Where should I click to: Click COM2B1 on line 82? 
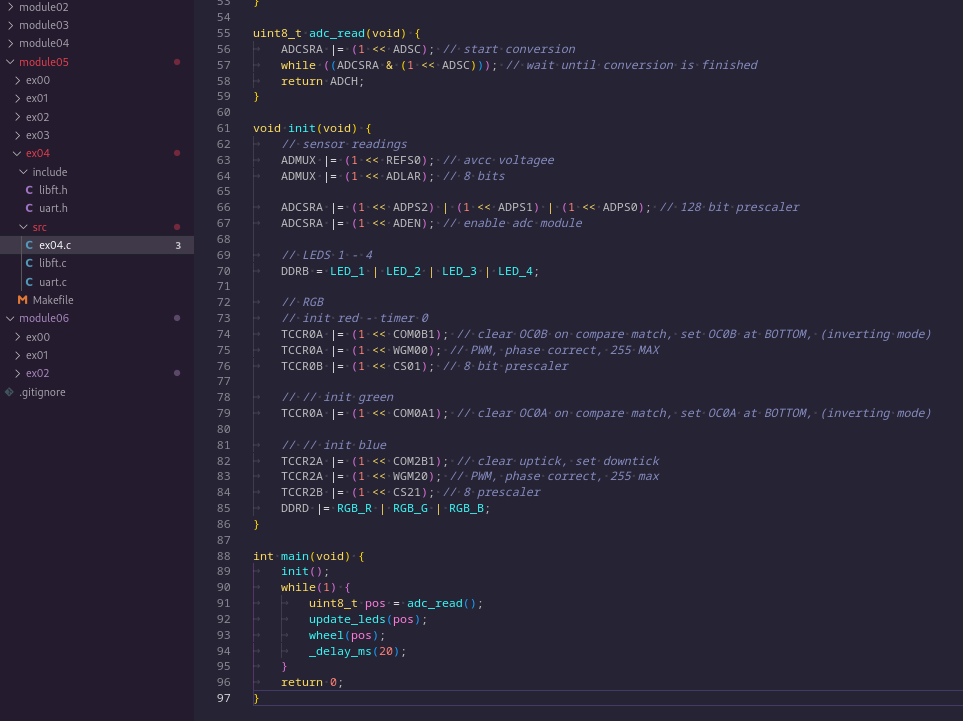coord(413,461)
